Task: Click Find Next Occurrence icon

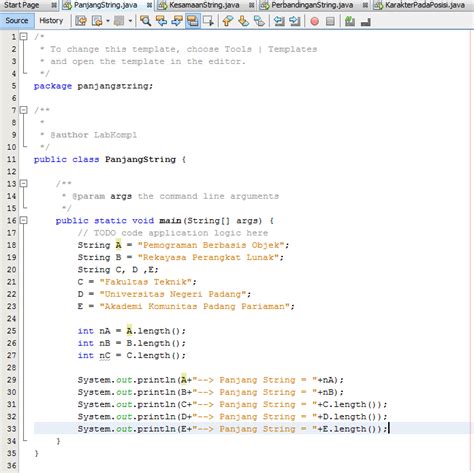Action: [x=177, y=21]
